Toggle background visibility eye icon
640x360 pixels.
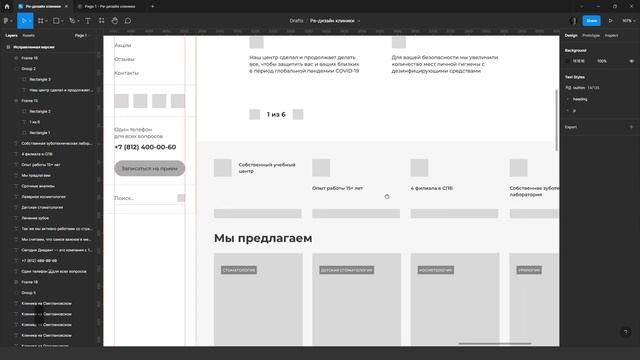[x=631, y=61]
